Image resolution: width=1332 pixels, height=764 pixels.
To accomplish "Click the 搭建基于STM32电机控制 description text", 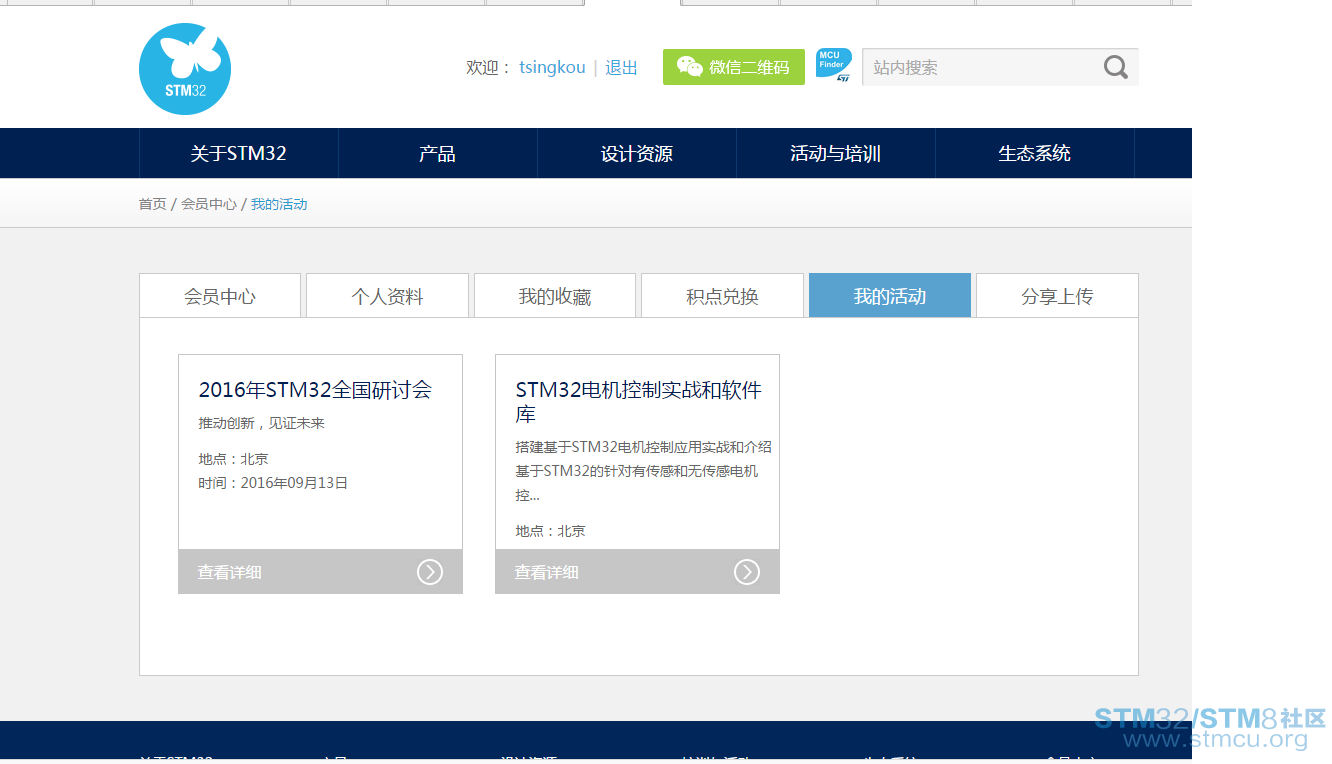I will (x=644, y=471).
